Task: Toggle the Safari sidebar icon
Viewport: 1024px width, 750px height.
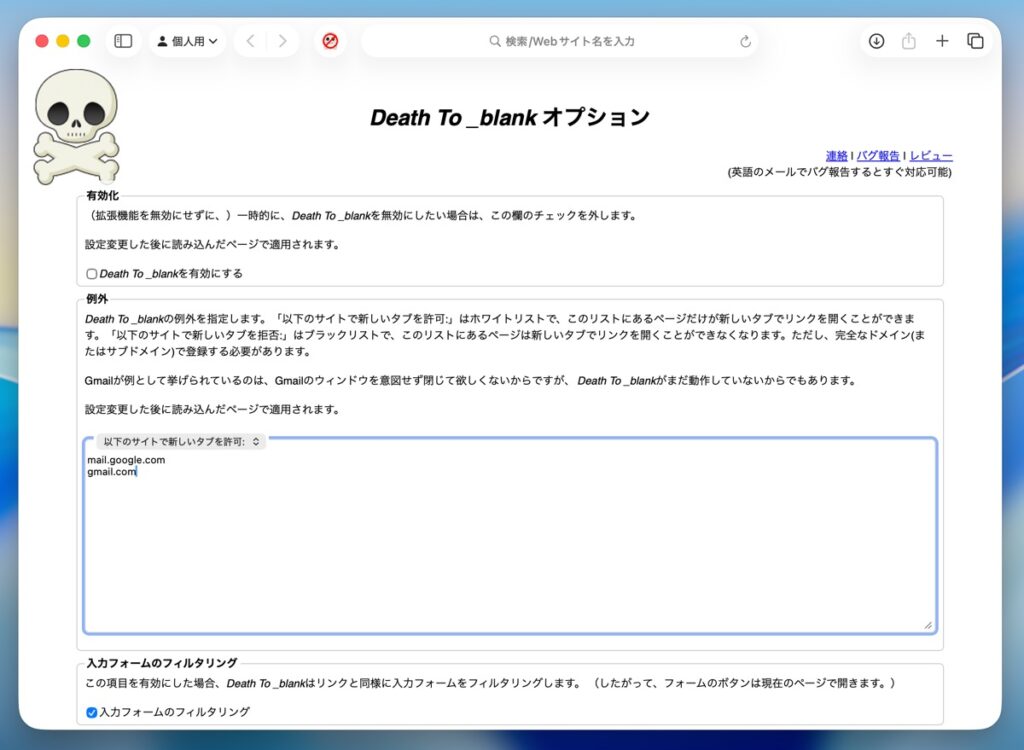Action: (123, 41)
